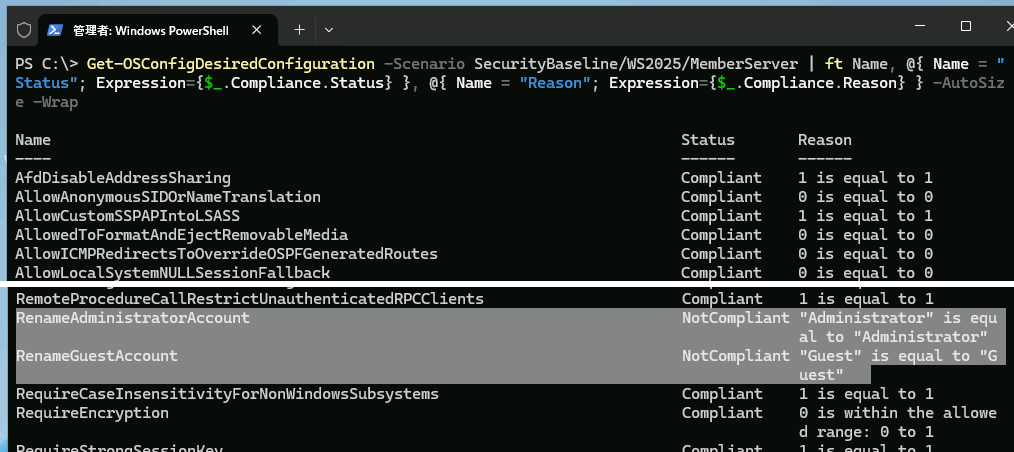Minimize the terminal window

pos(918,27)
